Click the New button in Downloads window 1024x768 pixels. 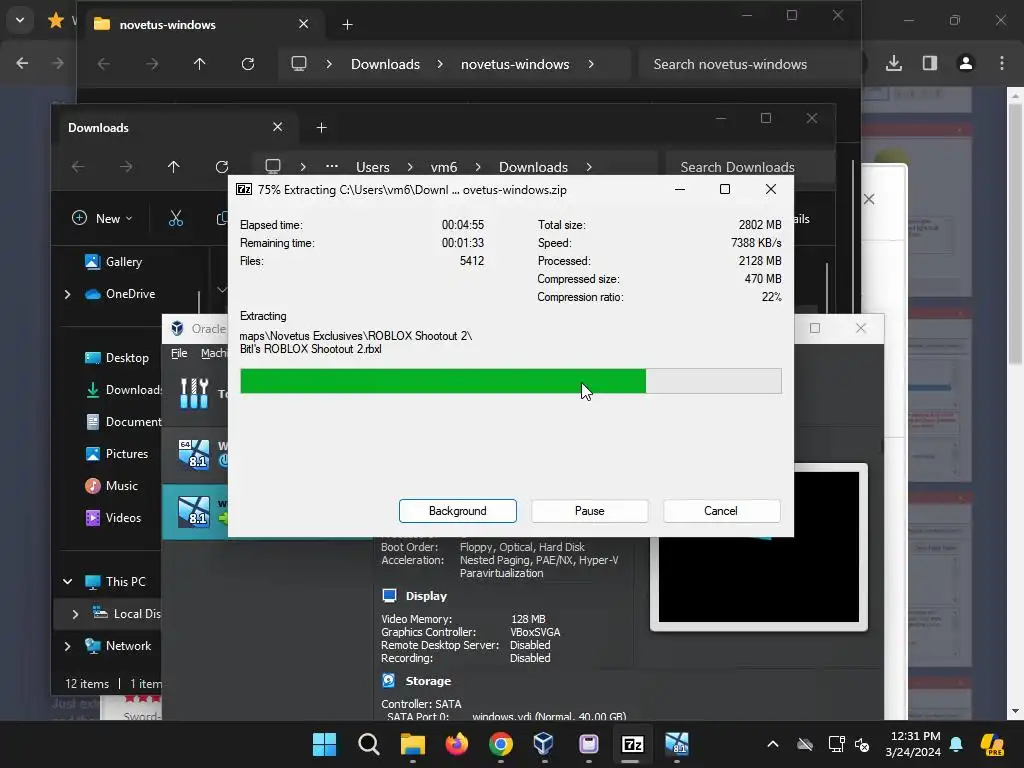point(102,219)
